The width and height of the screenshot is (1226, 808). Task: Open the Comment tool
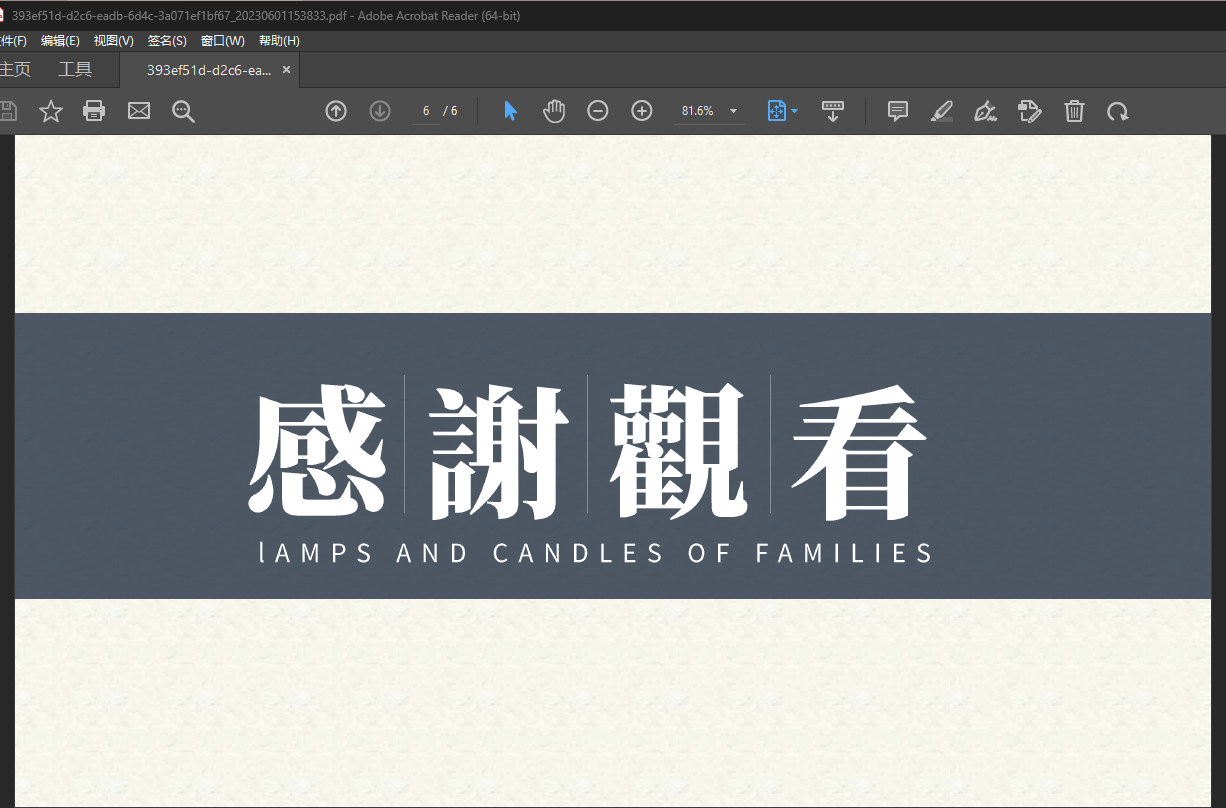pos(897,111)
